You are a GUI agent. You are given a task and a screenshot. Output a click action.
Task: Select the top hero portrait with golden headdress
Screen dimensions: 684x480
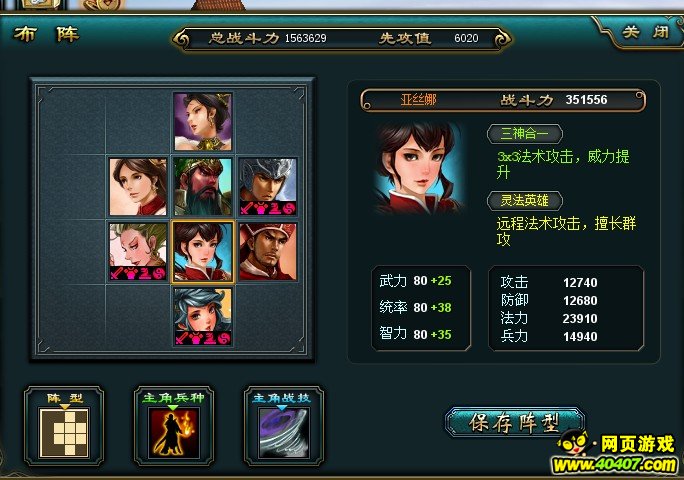(x=203, y=121)
